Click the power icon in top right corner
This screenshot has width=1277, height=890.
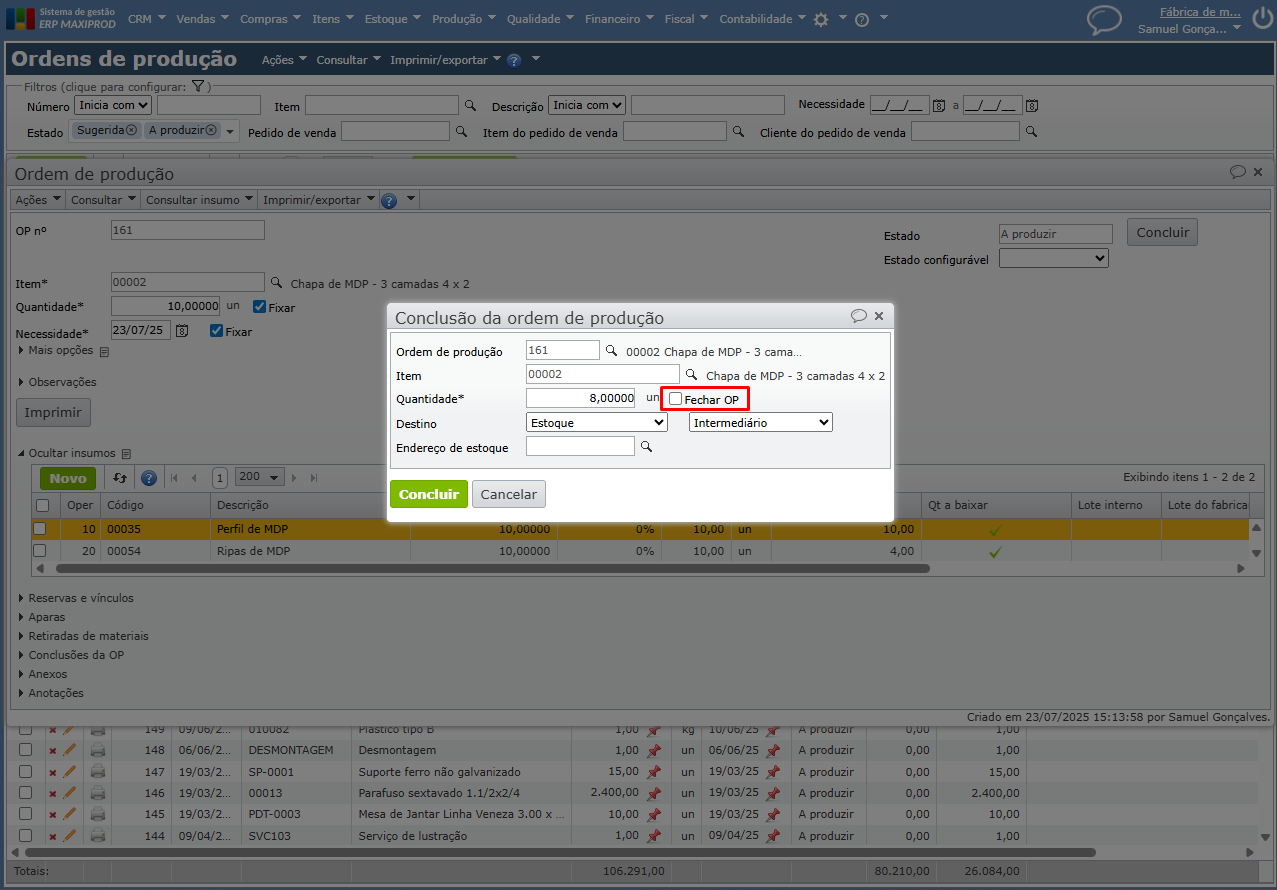click(x=1260, y=18)
